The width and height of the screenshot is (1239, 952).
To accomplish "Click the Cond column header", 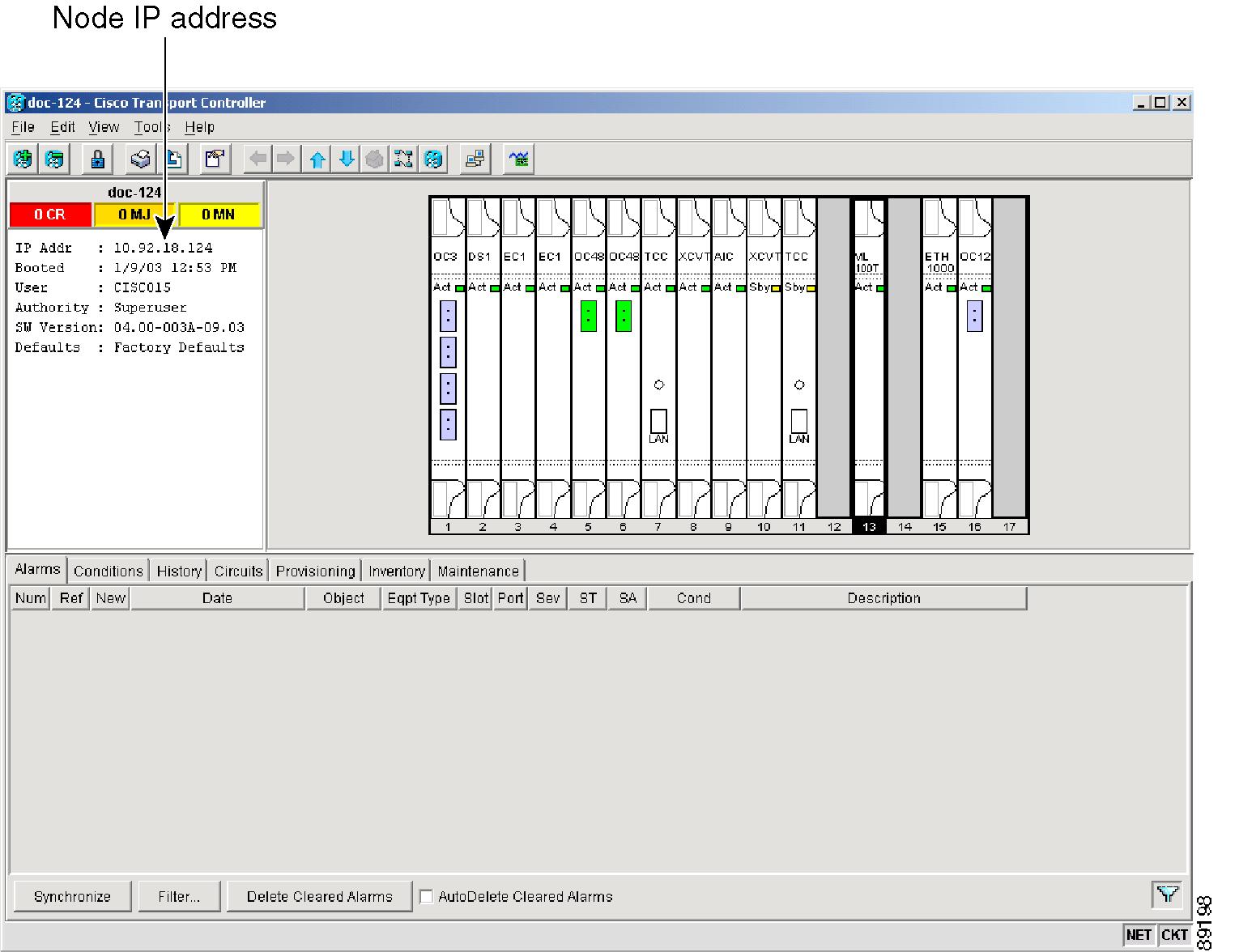I will (x=693, y=598).
